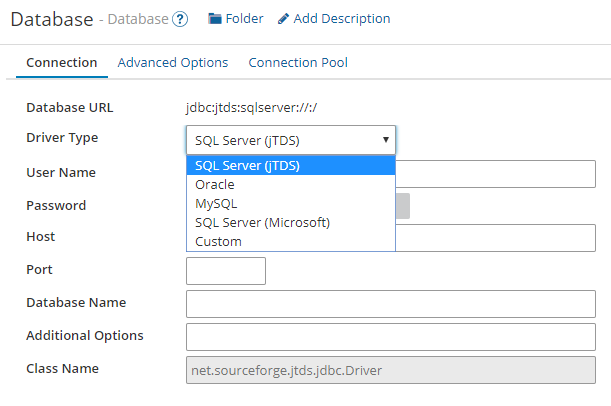Click the Database Name text field
Viewport: 611px width, 406px height.
click(391, 304)
